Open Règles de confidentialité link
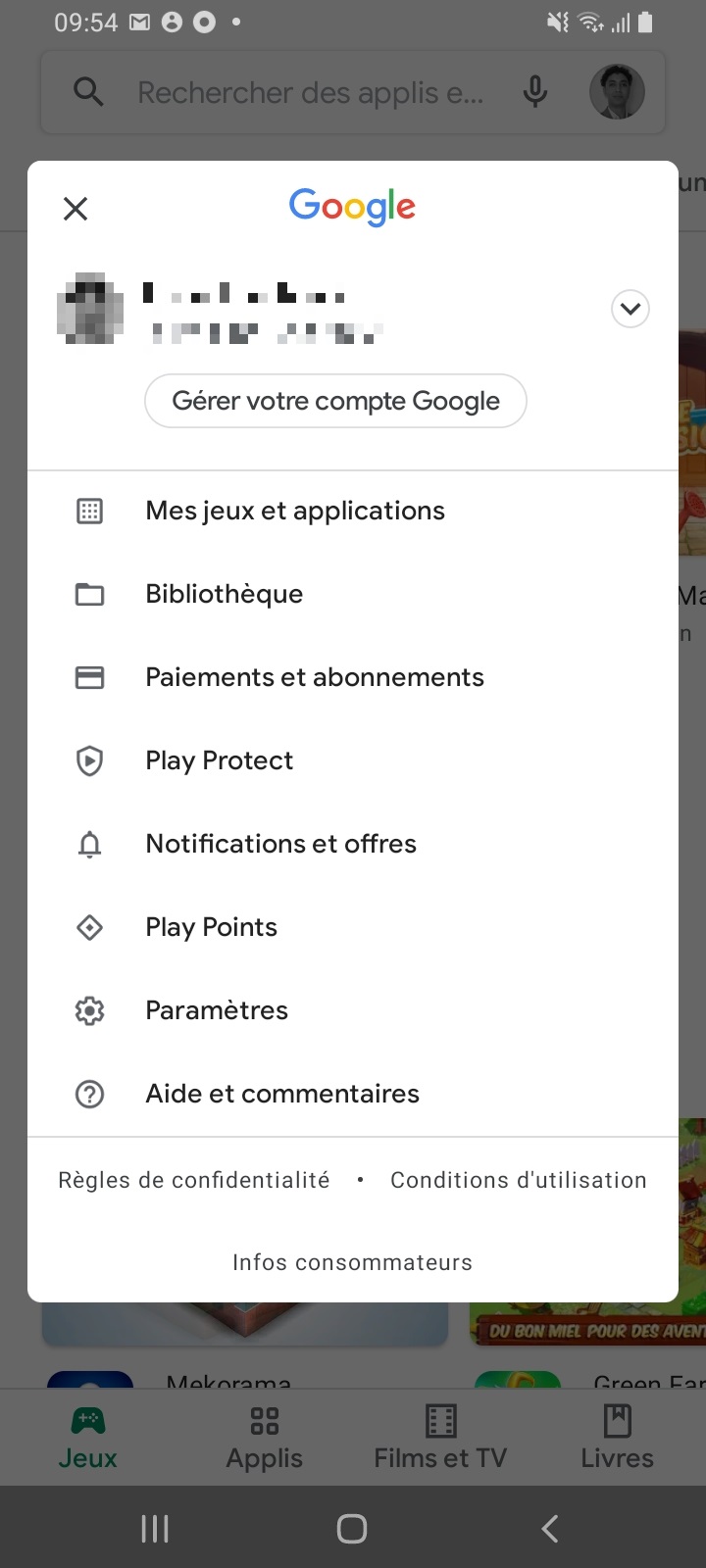Screen dimensions: 706x1568 [x=194, y=1180]
